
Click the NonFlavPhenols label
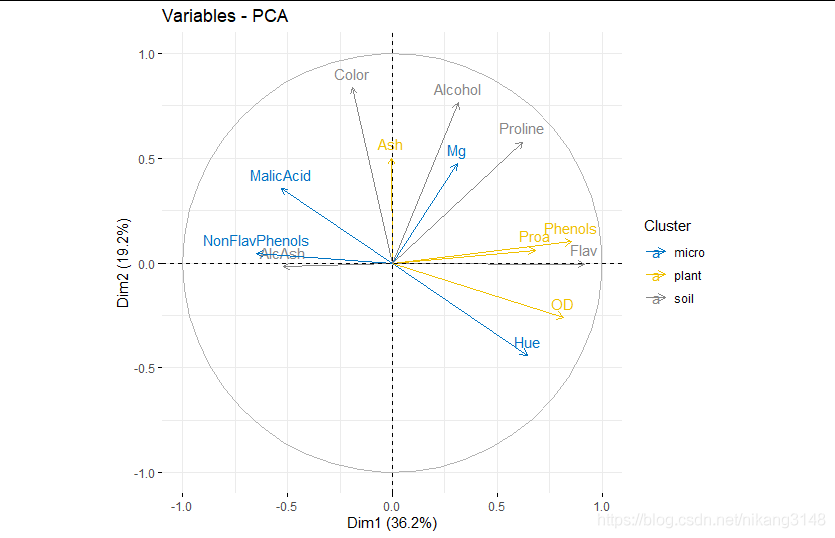coord(256,241)
